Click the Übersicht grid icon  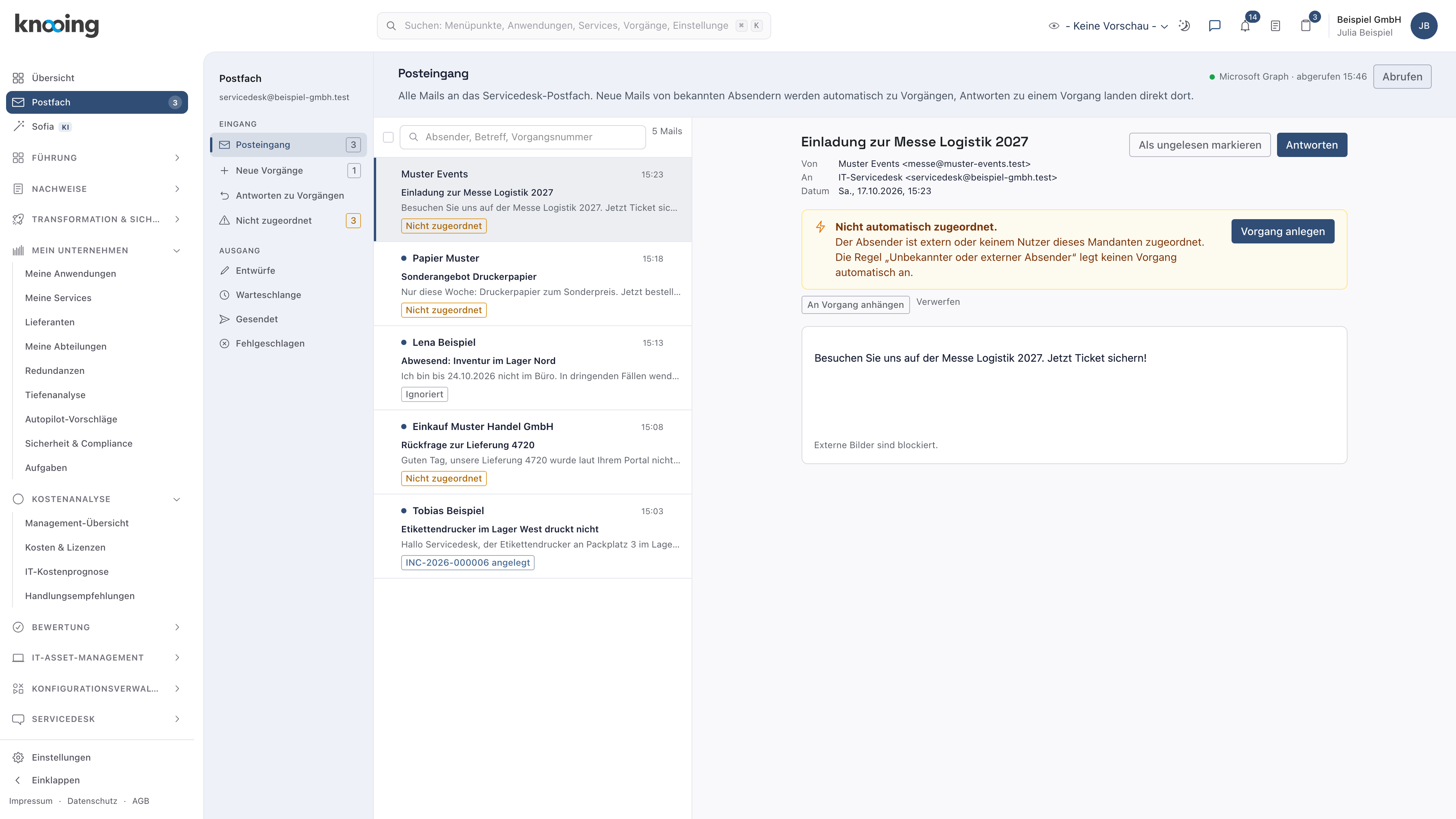18,78
